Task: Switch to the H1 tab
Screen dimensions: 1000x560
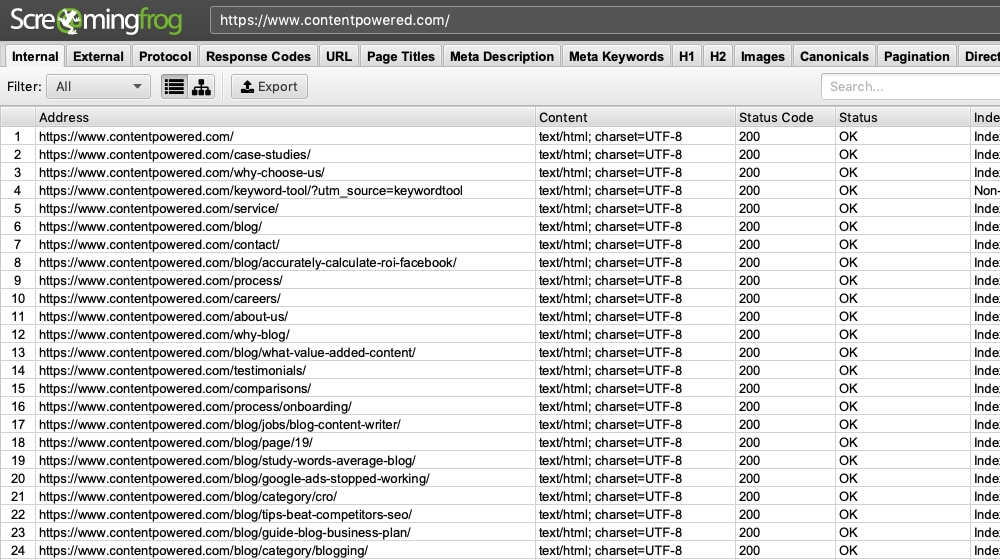Action: (686, 57)
